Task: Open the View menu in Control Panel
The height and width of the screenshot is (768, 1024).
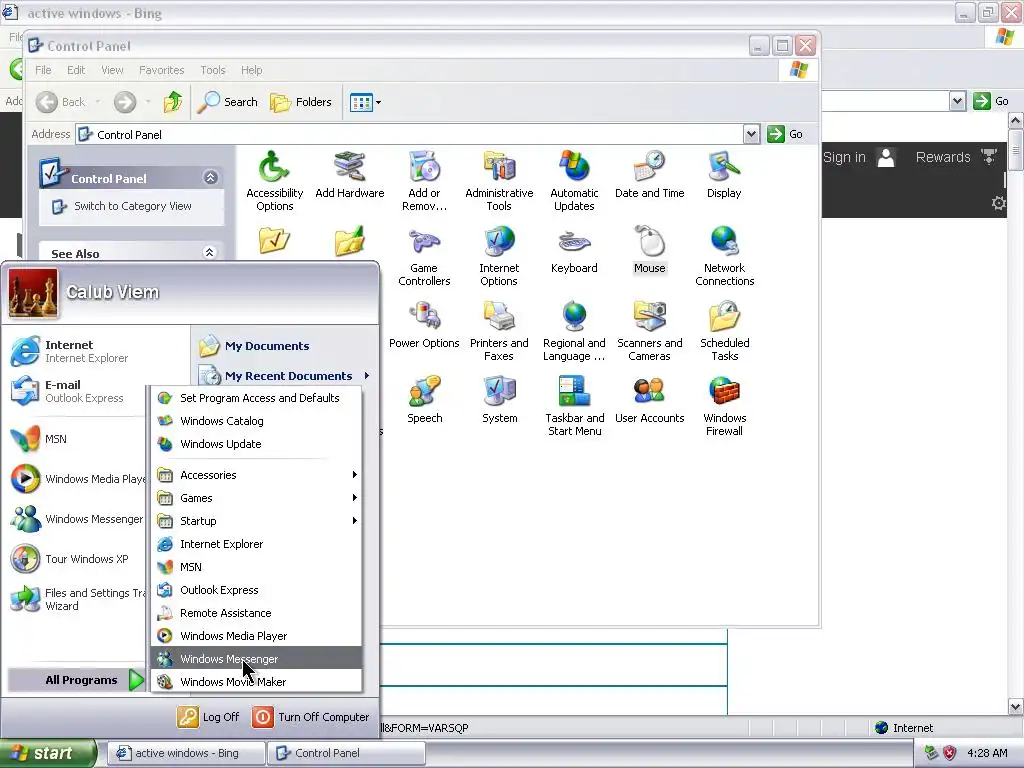Action: pos(112,70)
